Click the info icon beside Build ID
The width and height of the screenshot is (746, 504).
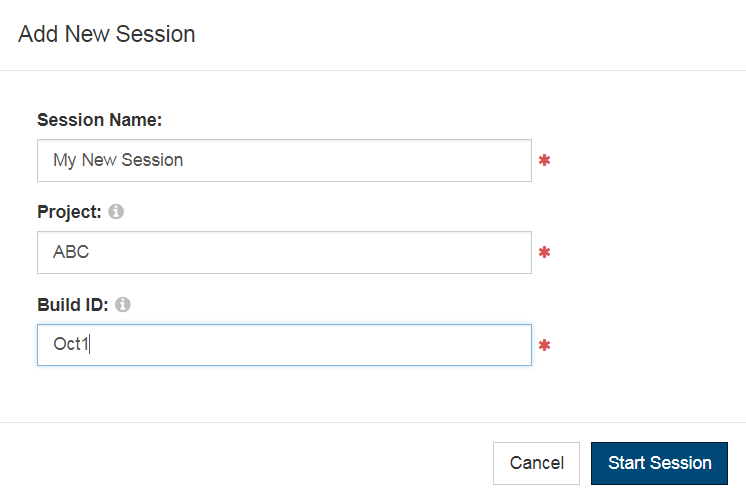[123, 304]
